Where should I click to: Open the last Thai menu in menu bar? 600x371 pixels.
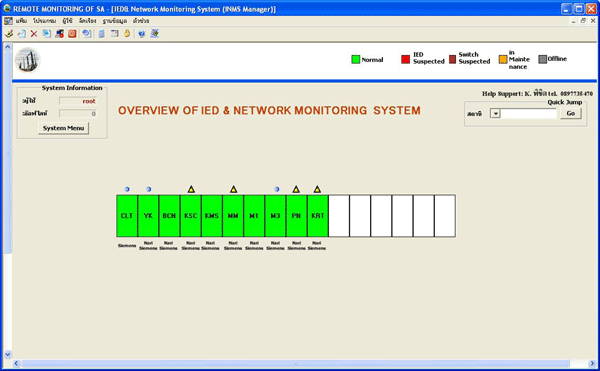(x=141, y=21)
